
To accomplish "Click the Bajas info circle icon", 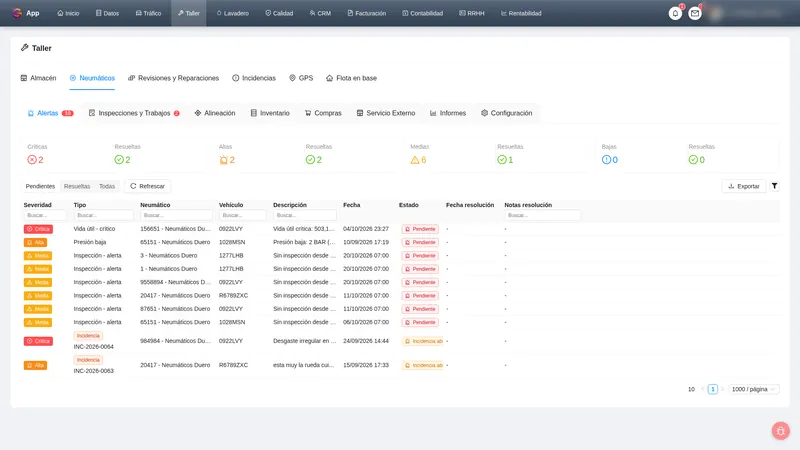I will (606, 160).
